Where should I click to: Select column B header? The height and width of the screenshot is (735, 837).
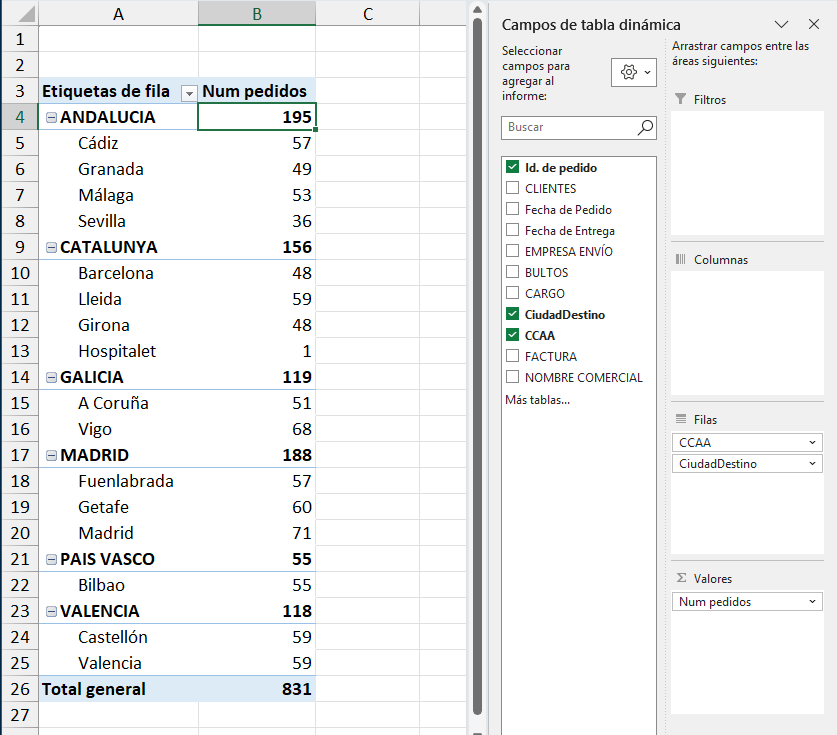click(257, 13)
